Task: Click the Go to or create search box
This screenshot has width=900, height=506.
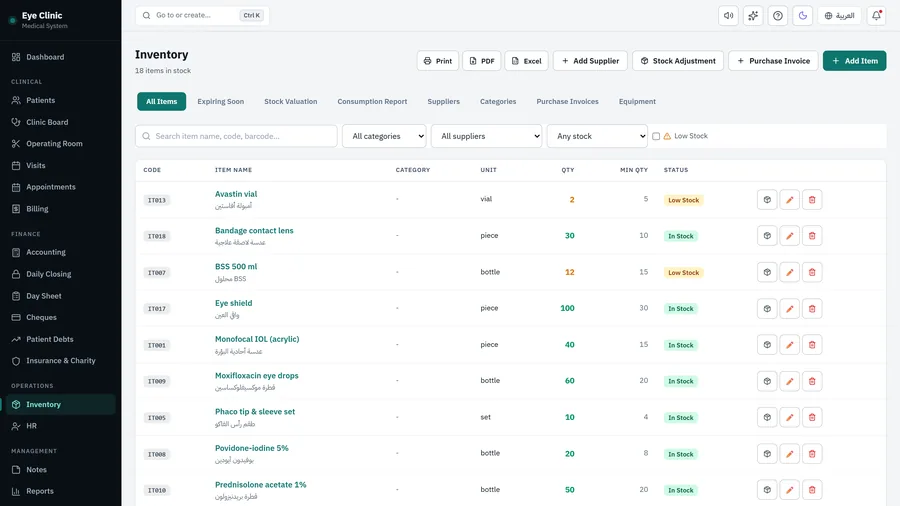Action: tap(202, 15)
